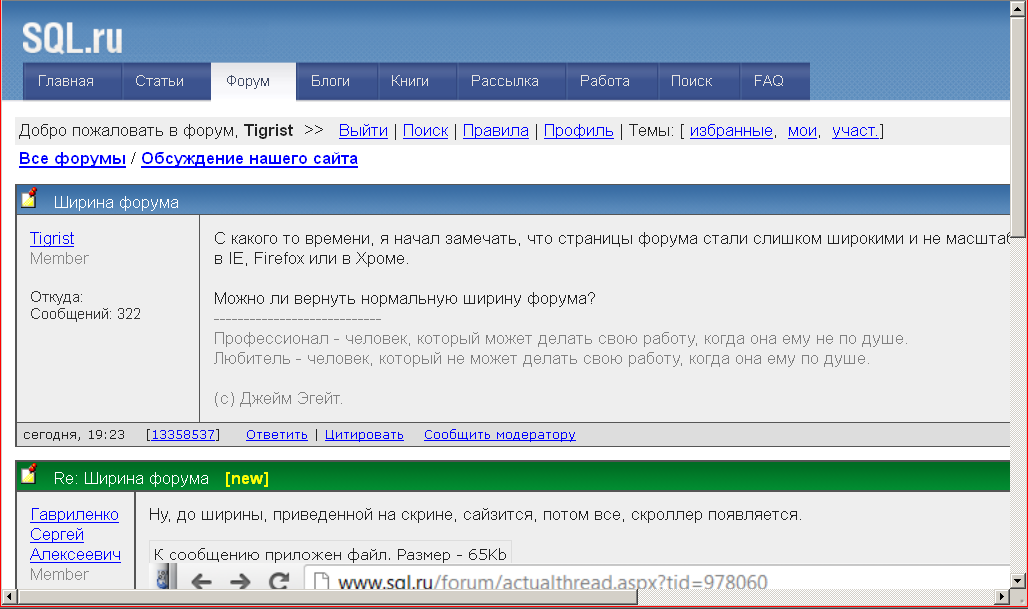Click the vertical scrollbar down arrow

coord(1018,580)
